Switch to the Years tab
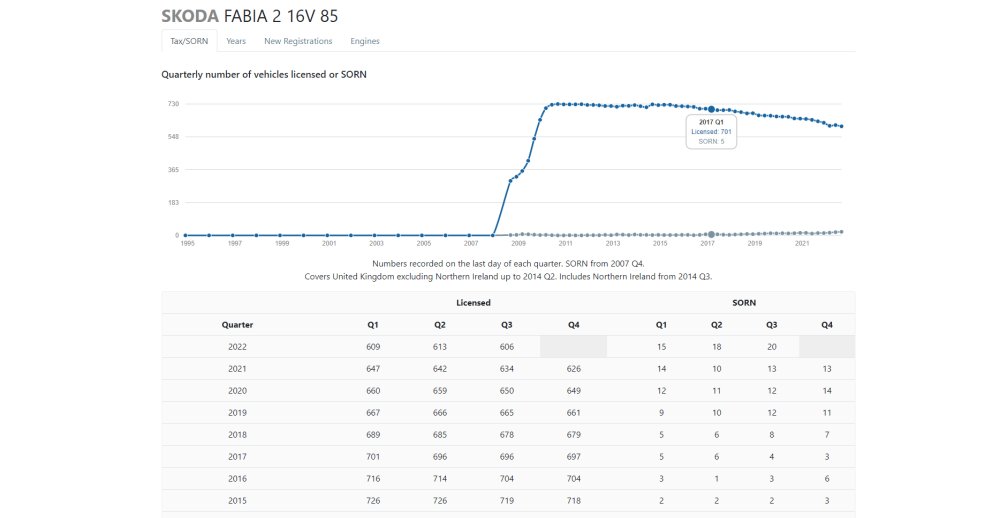1000x518 pixels. click(x=236, y=41)
